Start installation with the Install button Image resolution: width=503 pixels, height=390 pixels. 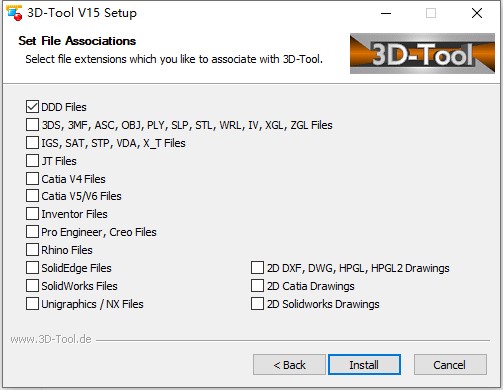364,365
